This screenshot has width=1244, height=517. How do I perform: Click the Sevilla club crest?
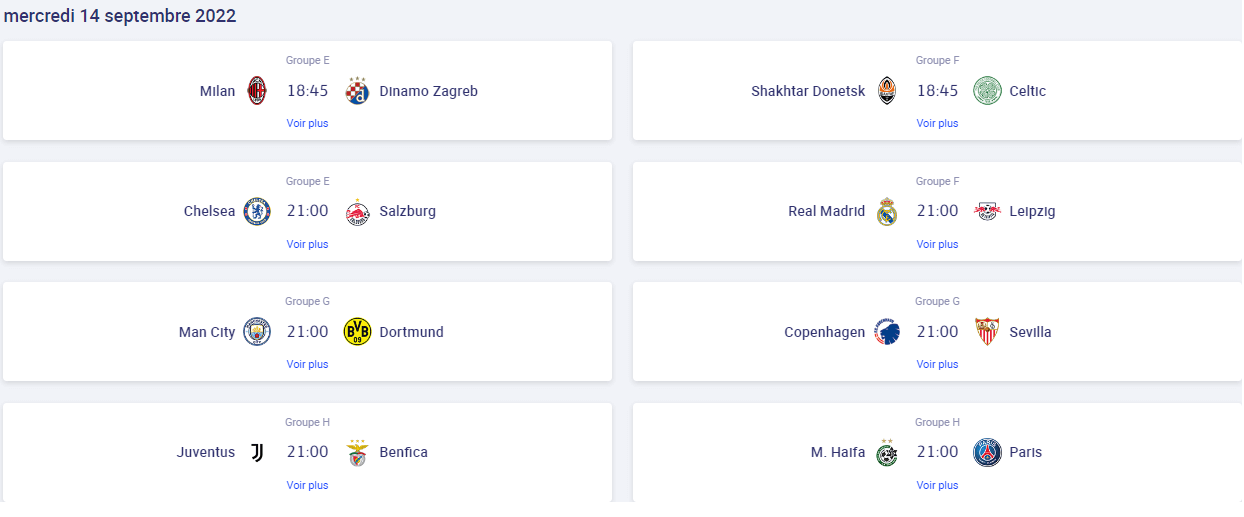click(x=987, y=332)
